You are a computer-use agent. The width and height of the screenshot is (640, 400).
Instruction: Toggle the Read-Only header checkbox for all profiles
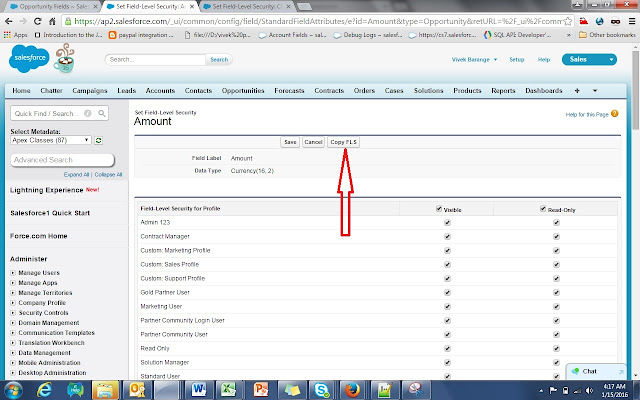click(543, 209)
